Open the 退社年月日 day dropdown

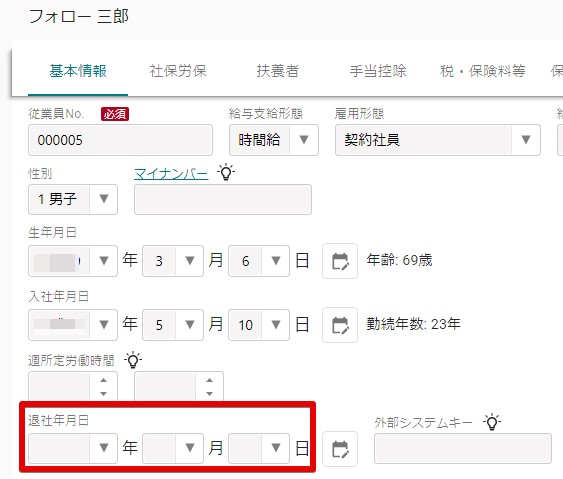coord(259,448)
